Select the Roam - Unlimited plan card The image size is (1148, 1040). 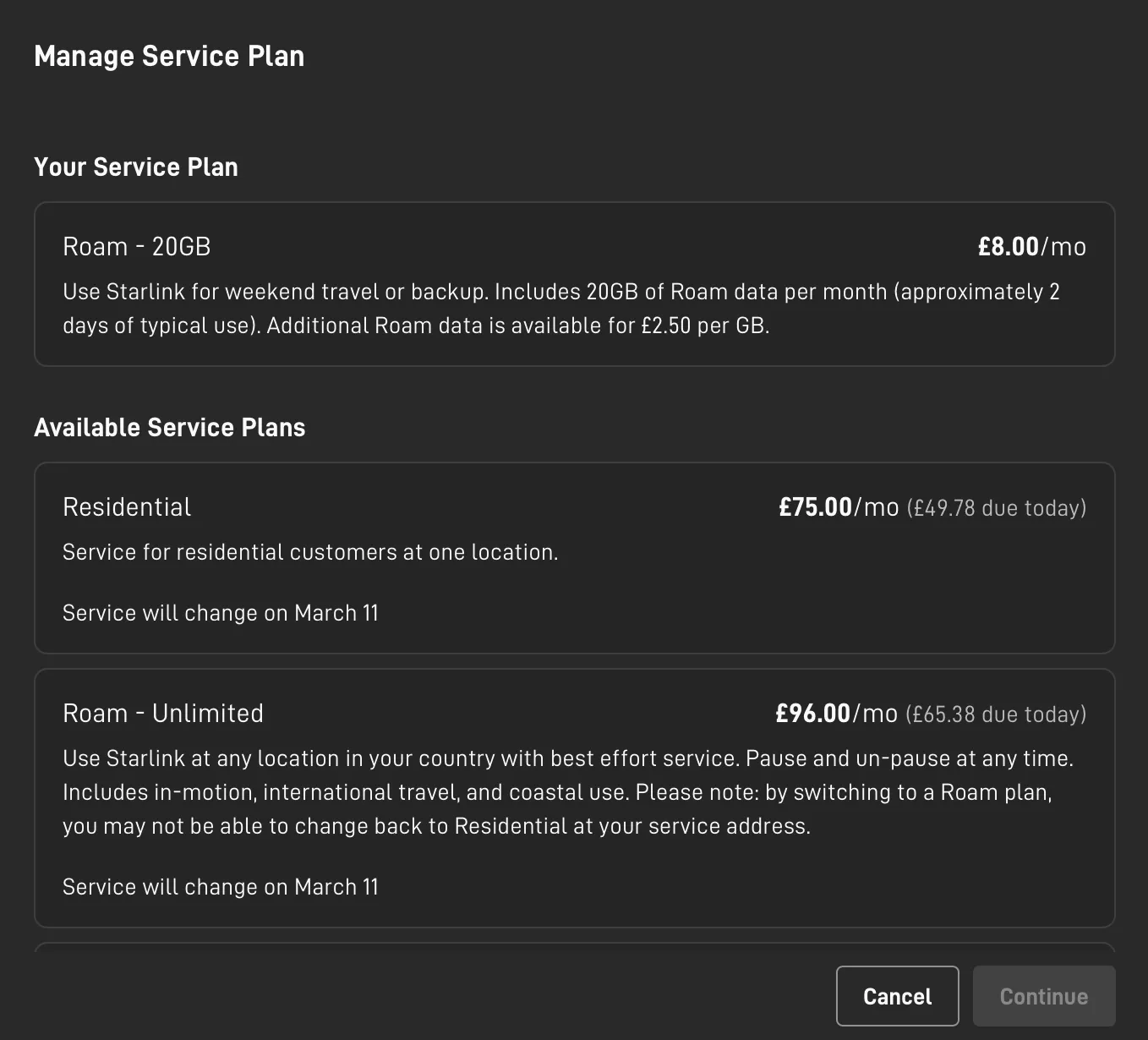pyautogui.click(x=575, y=798)
